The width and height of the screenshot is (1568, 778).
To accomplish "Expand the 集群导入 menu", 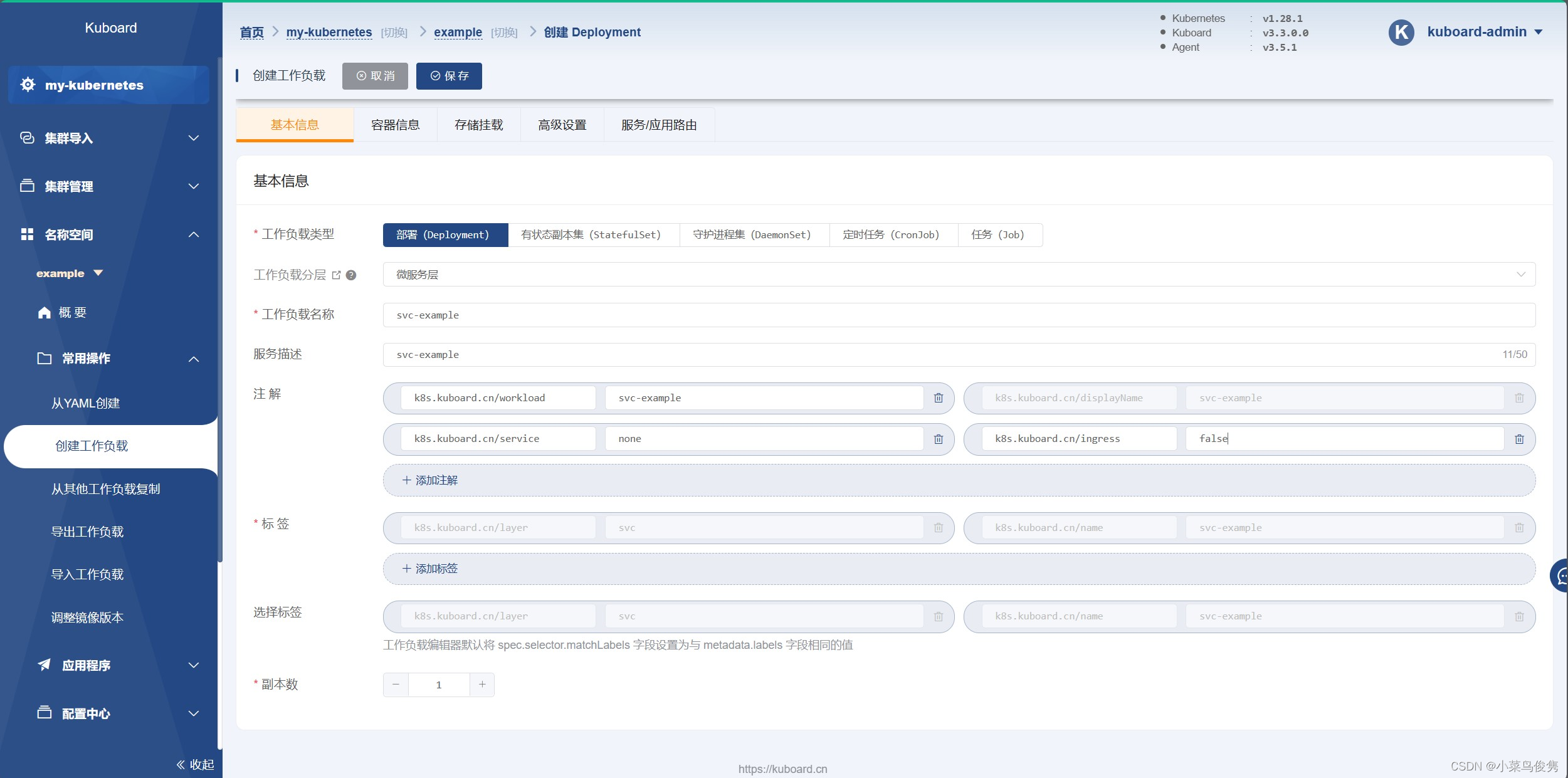I will 194,138.
